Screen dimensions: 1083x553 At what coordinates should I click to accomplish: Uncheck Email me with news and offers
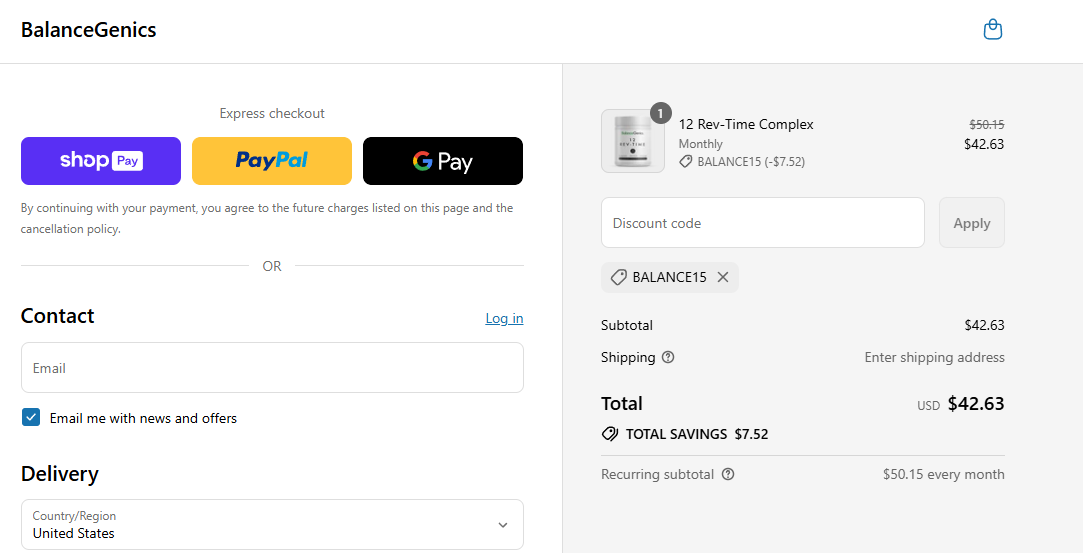31,417
